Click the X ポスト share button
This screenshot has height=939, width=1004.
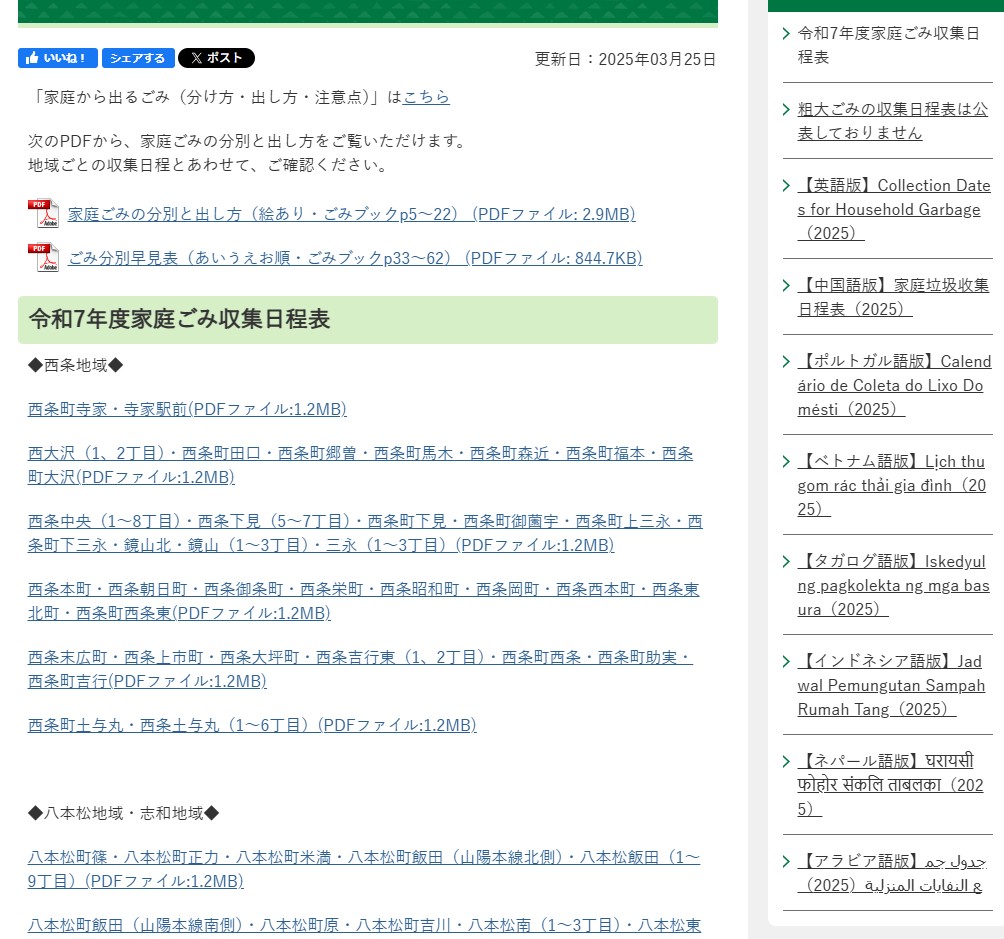(x=216, y=58)
